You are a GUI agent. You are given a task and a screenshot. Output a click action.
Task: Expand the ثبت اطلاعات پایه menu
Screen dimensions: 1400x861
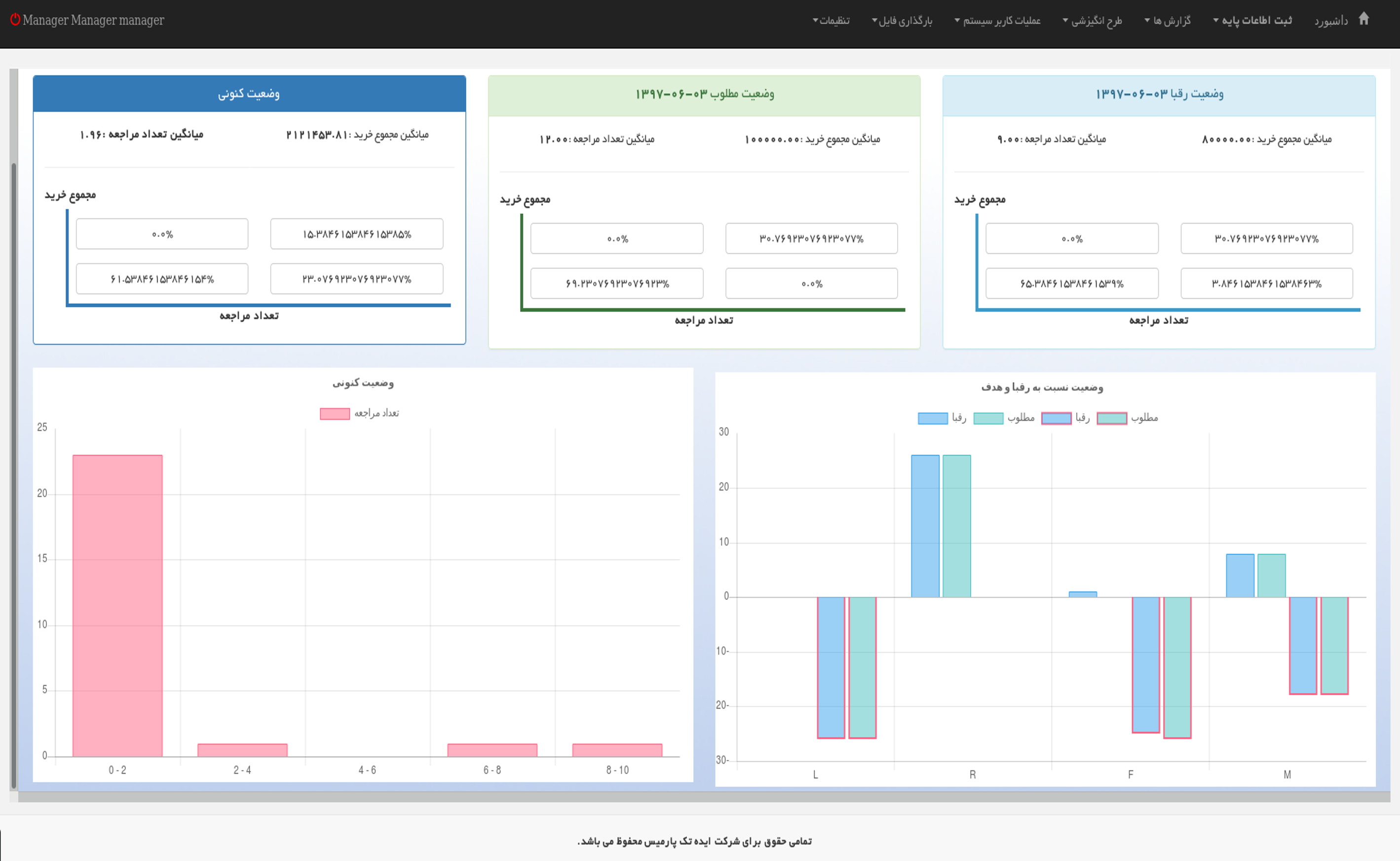point(1252,21)
